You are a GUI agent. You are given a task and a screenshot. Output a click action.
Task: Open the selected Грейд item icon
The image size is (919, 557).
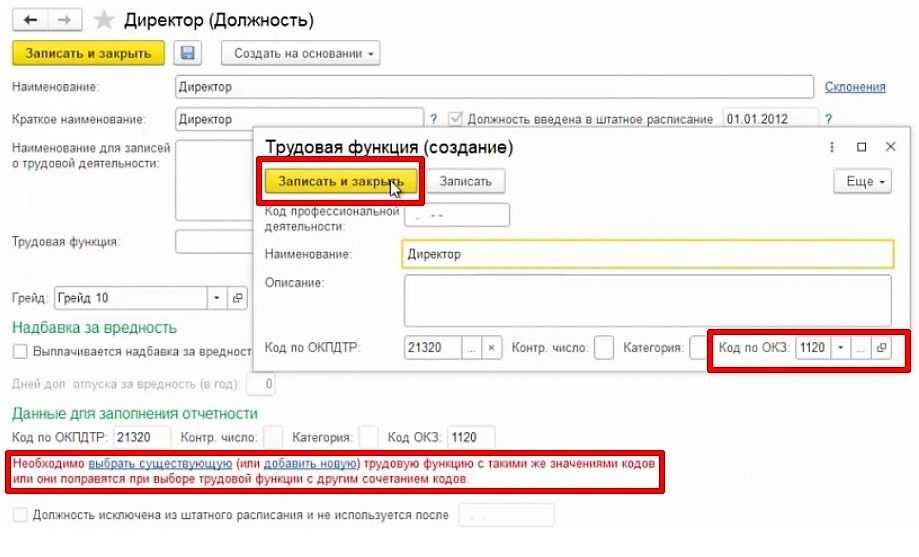tap(238, 298)
